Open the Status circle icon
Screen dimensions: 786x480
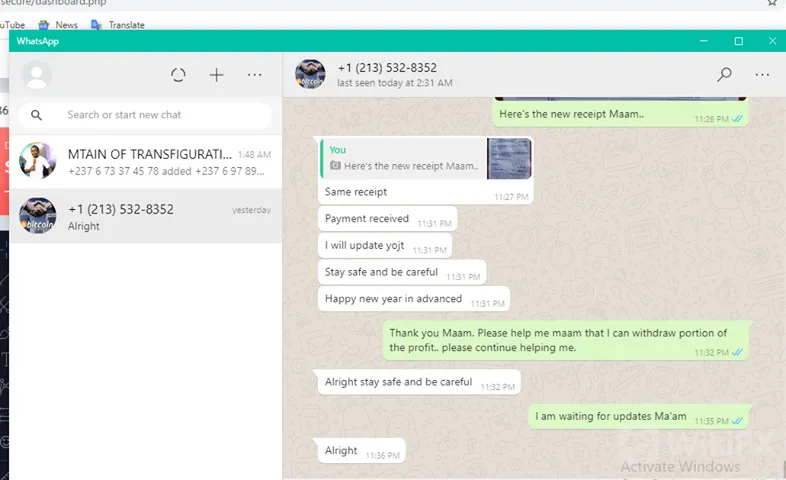(x=178, y=75)
